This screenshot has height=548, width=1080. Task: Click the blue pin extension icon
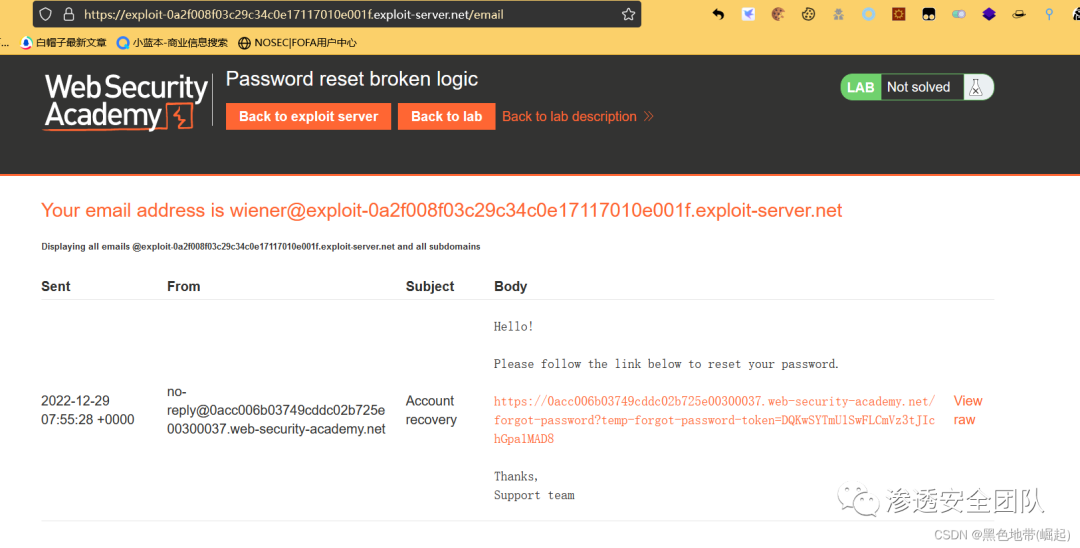[1049, 14]
